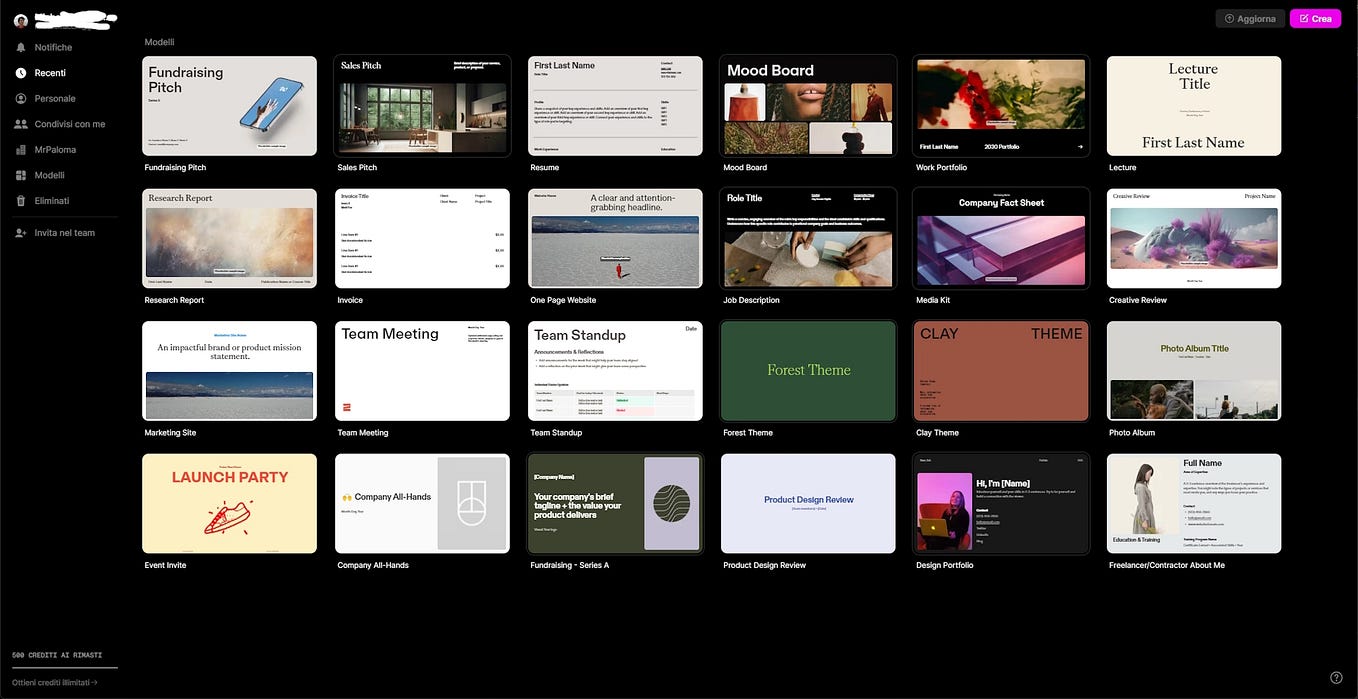Click the MrPaloma workspace icon

click(x=21, y=149)
